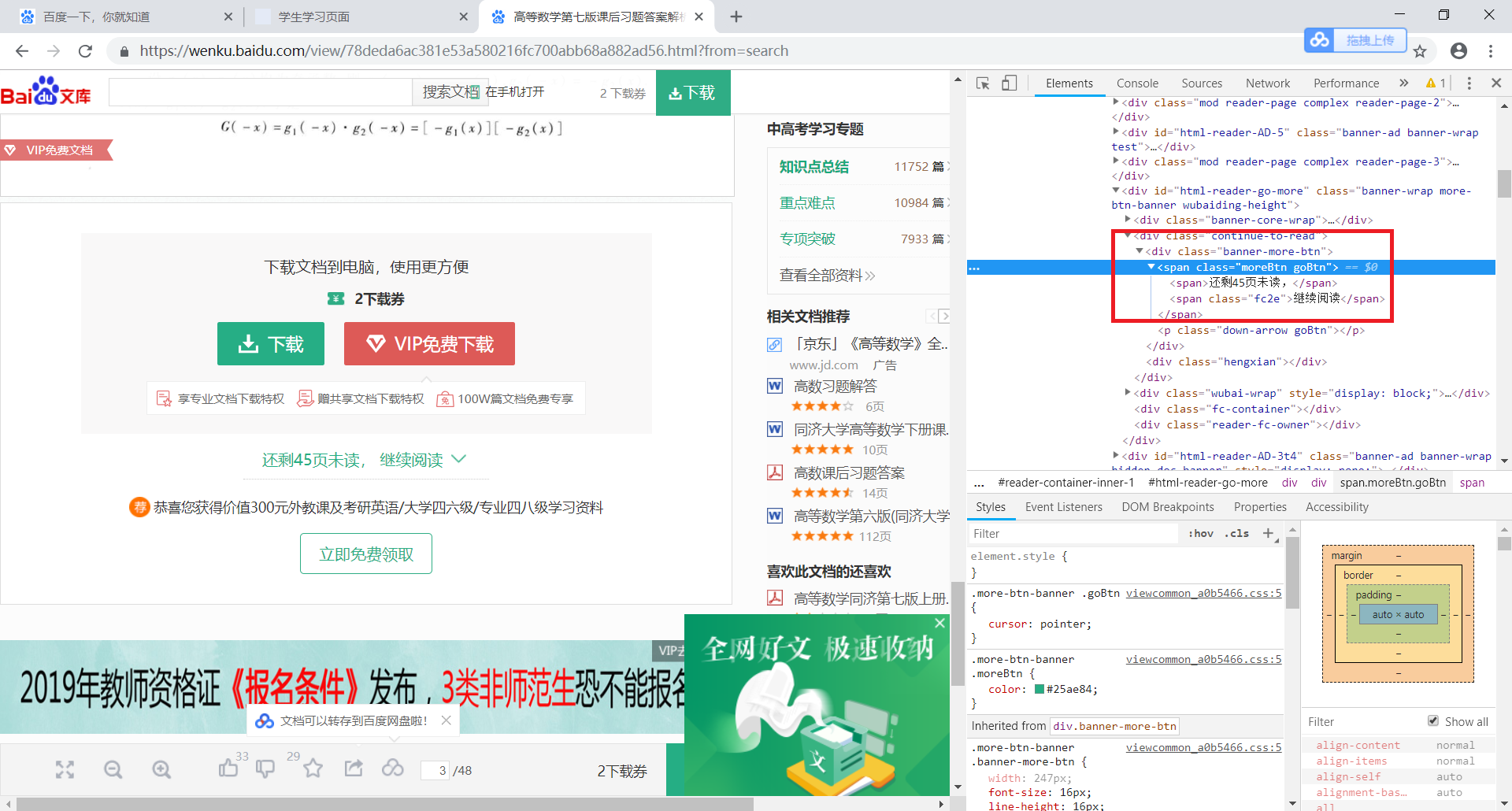
Task: Bookmark this page with the star icon
Action: tap(1420, 51)
